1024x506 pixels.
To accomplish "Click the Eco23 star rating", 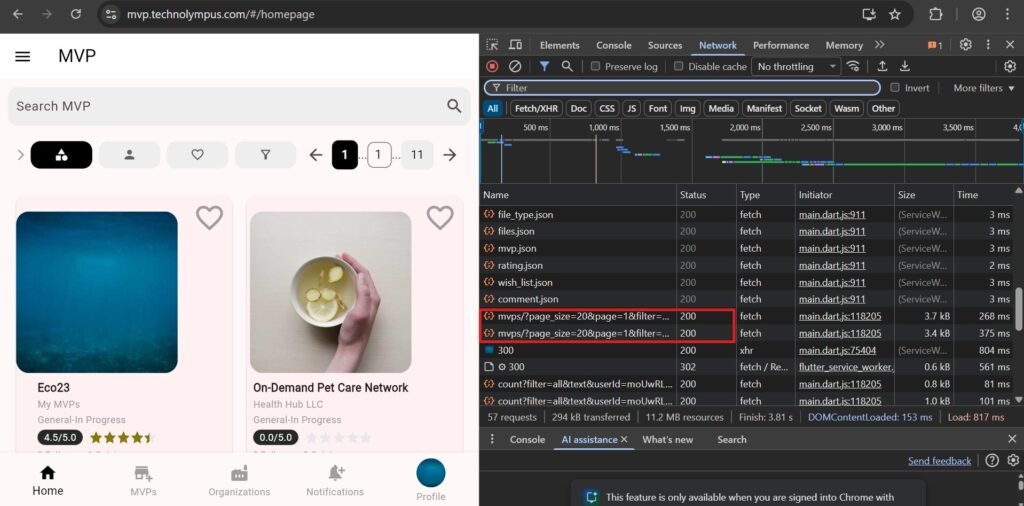I will [x=121, y=437].
